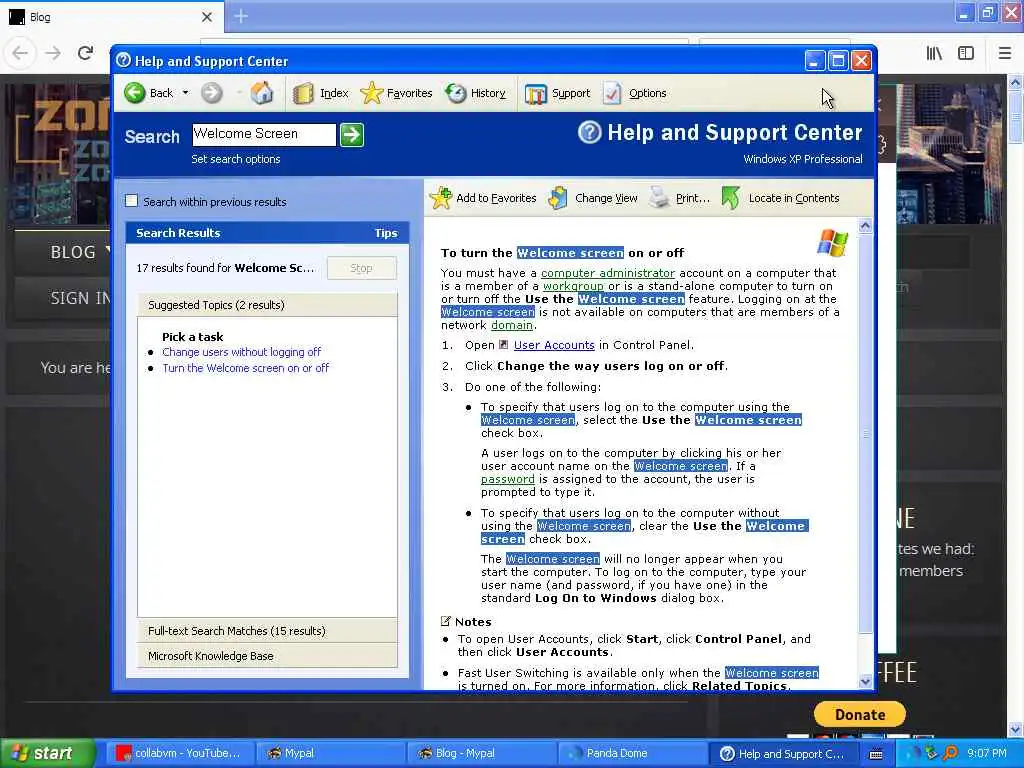
Task: Switch to Panda Dome taskbar button
Action: [x=632, y=753]
